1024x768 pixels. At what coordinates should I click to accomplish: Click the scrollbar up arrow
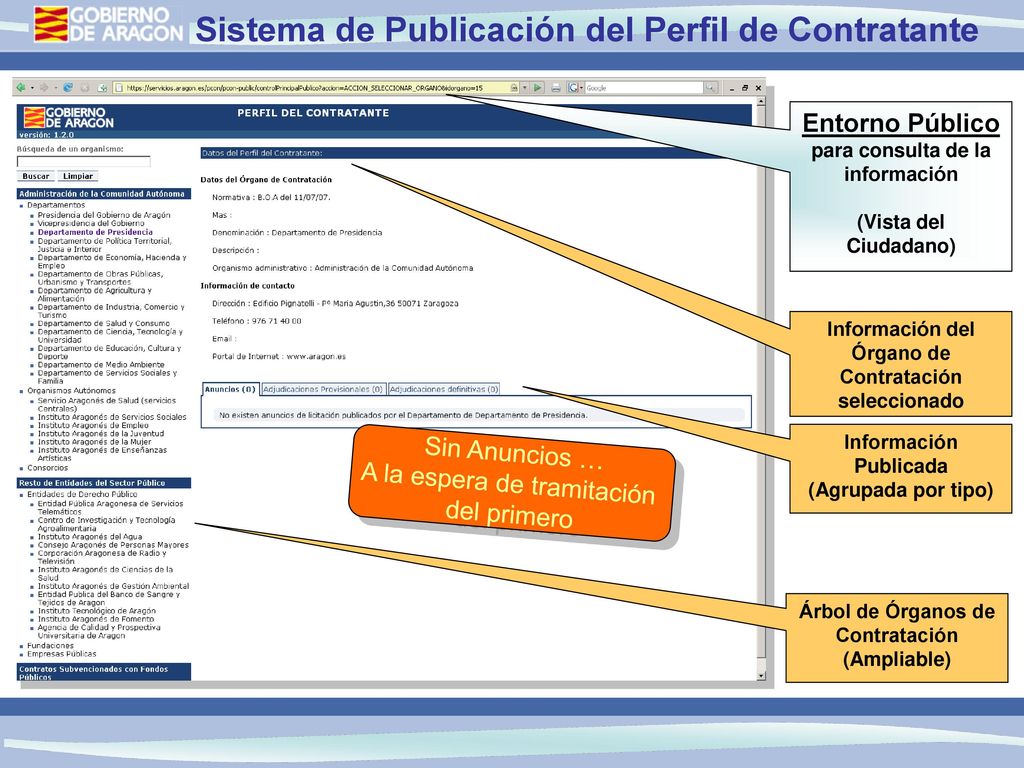760,102
